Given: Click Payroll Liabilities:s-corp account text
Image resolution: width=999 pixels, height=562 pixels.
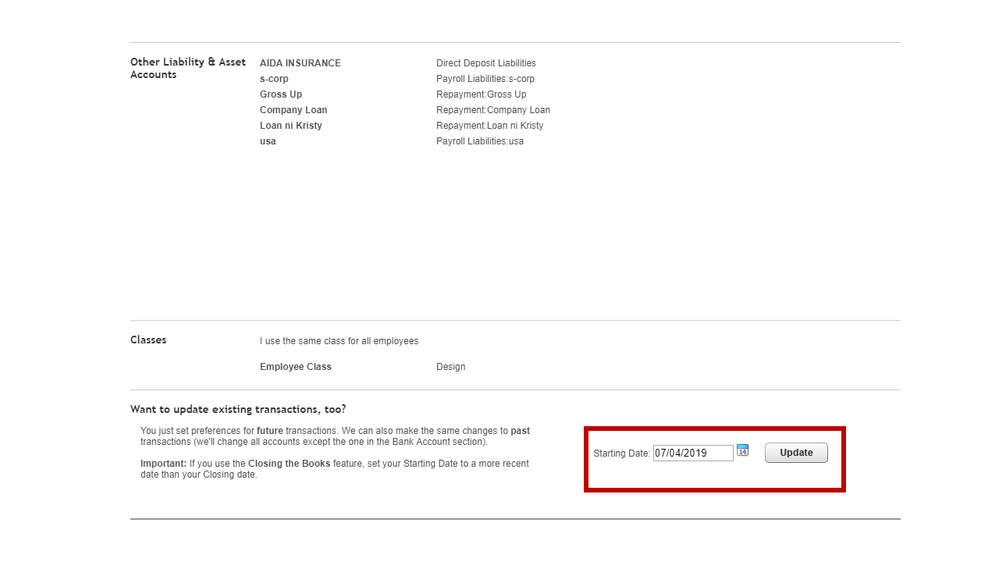Looking at the screenshot, I should tap(485, 78).
